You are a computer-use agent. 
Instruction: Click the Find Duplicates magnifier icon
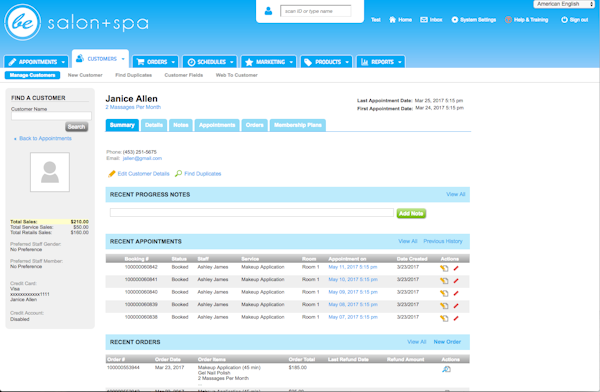coord(178,174)
